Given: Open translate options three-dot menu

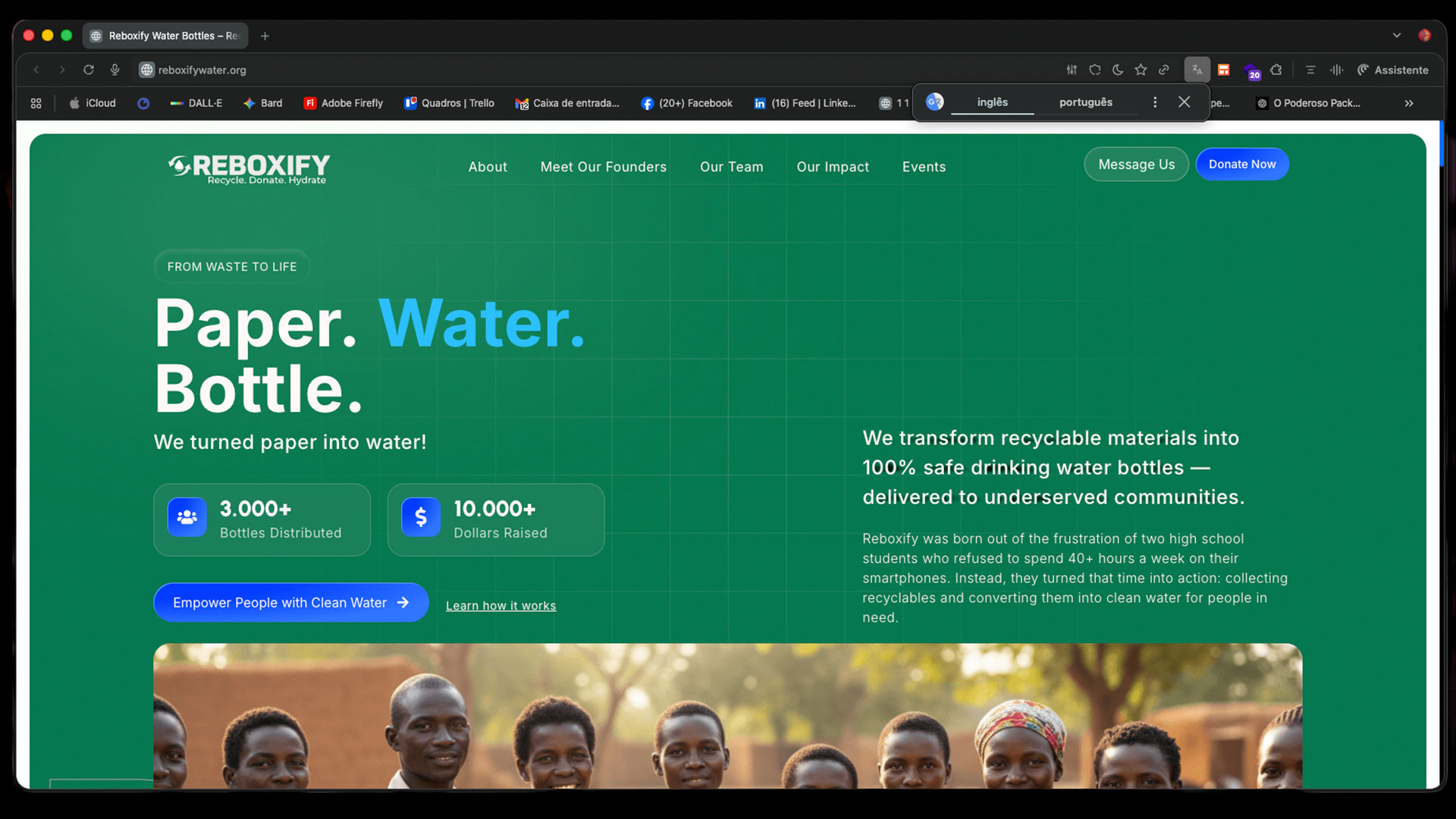Looking at the screenshot, I should [x=1155, y=102].
